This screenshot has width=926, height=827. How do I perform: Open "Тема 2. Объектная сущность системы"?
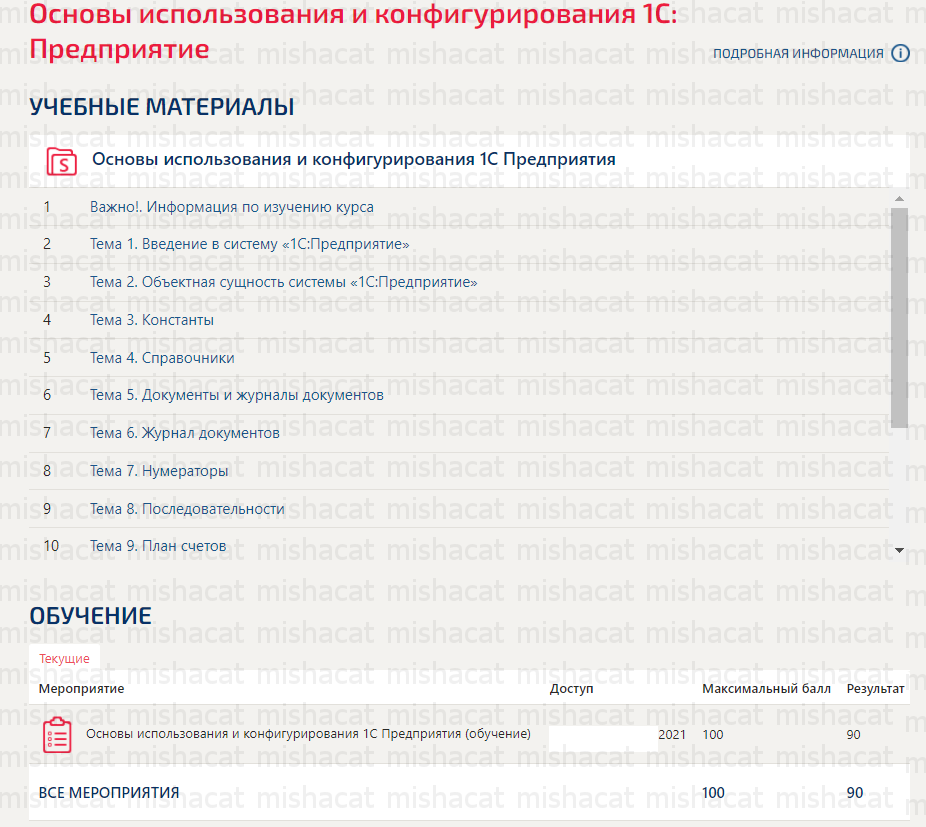click(283, 282)
